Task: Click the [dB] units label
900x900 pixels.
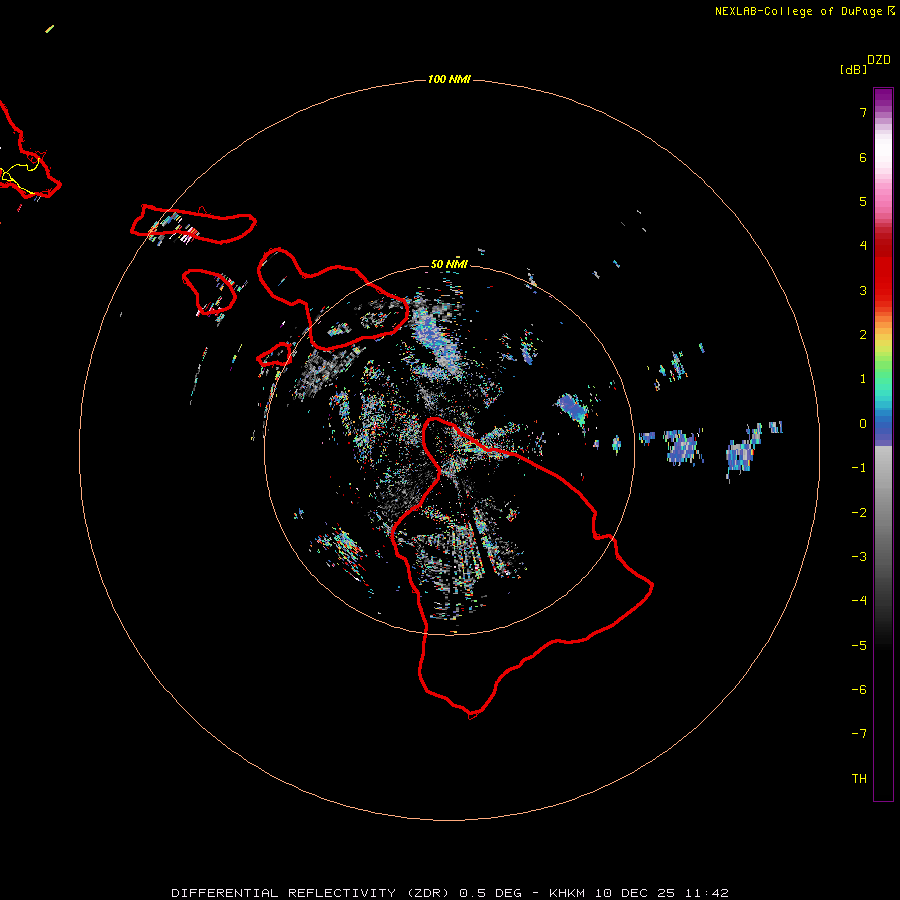Action: [x=853, y=69]
